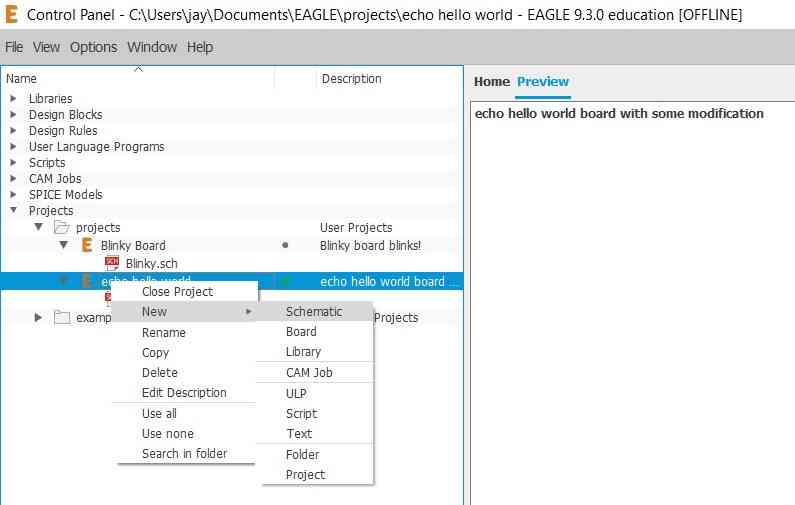Click preview text 'echo hello world board with some modification'
Image resolution: width=795 pixels, height=505 pixels.
pos(619,113)
